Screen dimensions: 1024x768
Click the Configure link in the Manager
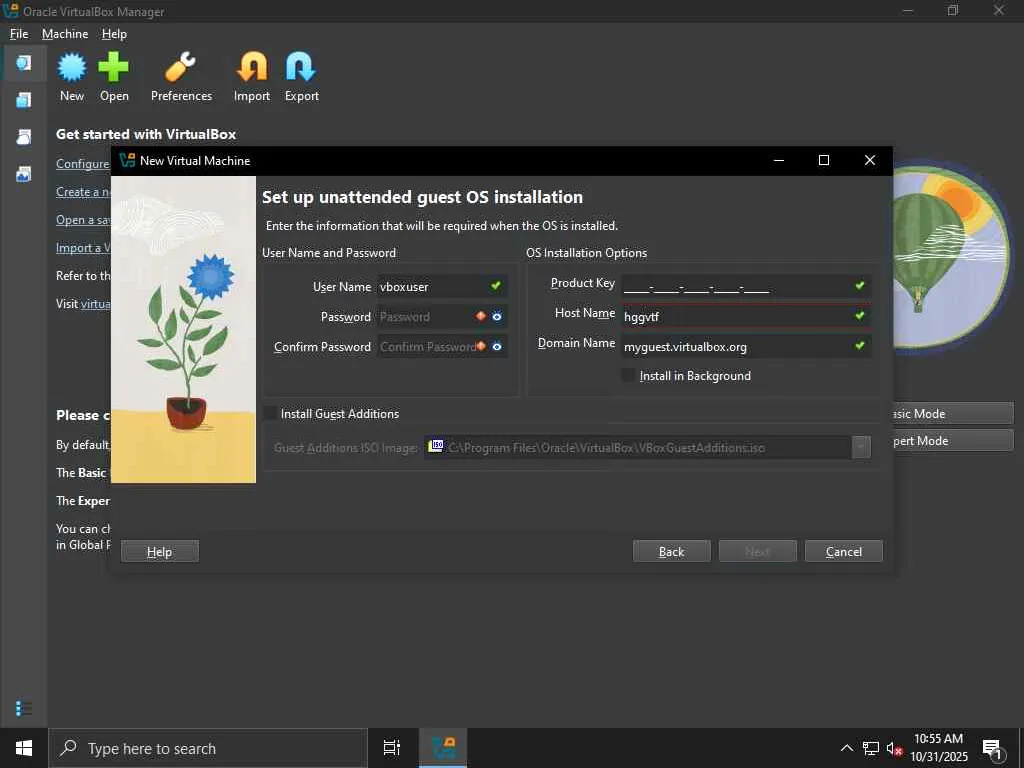[84, 163]
